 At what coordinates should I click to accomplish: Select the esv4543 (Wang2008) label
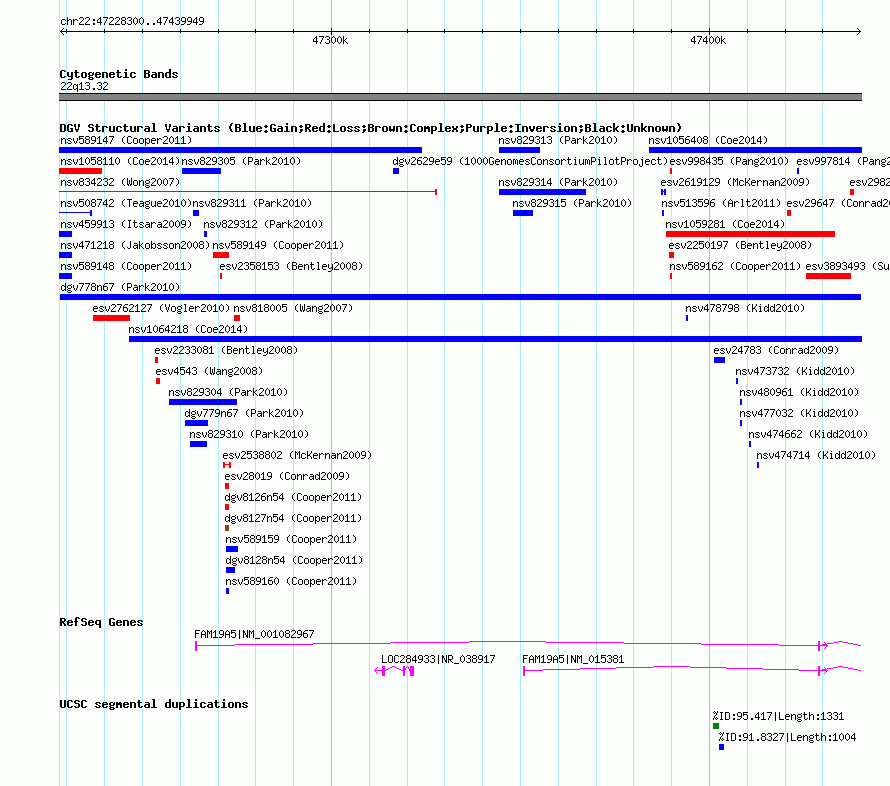click(209, 371)
